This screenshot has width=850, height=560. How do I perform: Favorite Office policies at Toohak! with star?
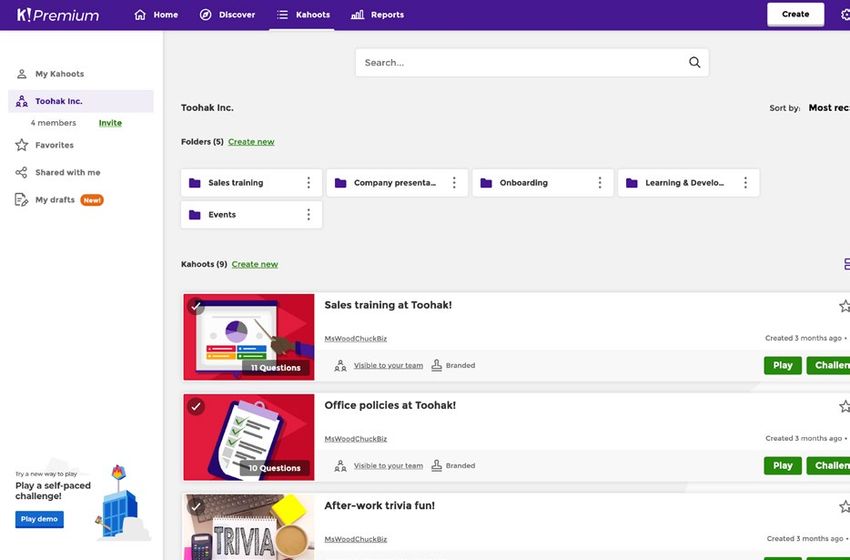point(845,407)
